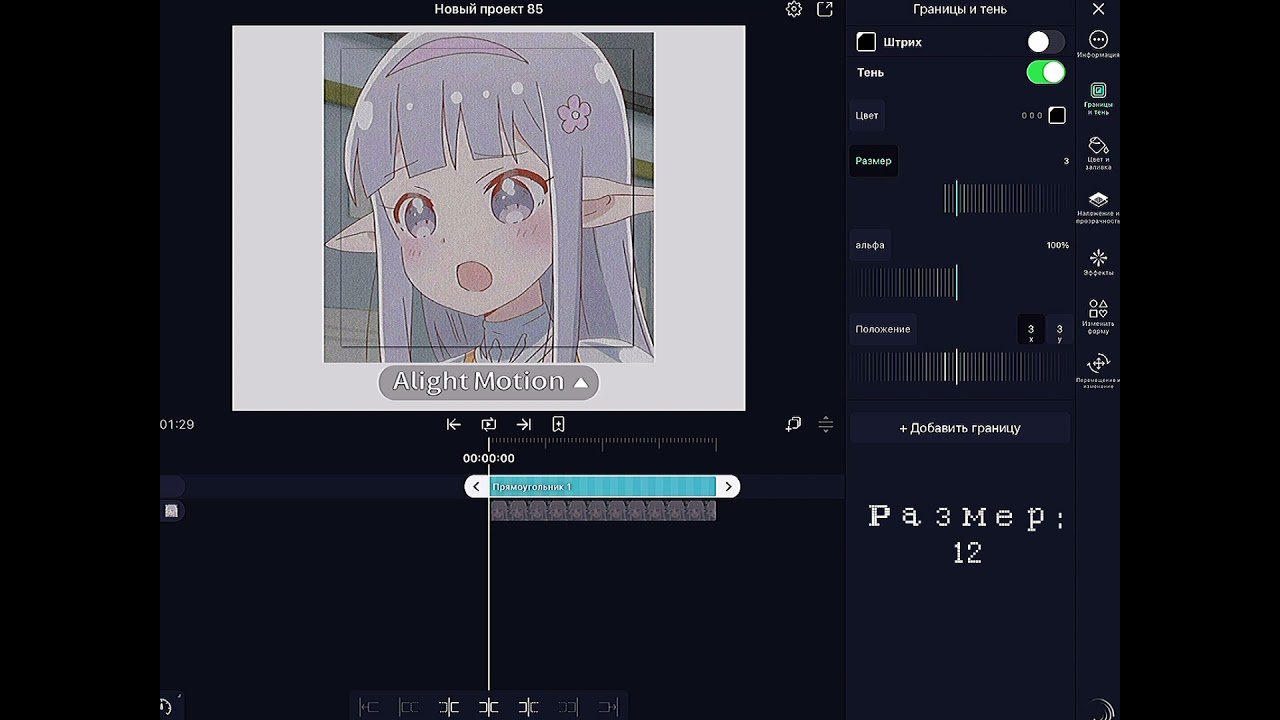Screen dimensions: 1280x720
Task: Click the left arrow on Прямоугольник 1 layer
Action: point(476,486)
